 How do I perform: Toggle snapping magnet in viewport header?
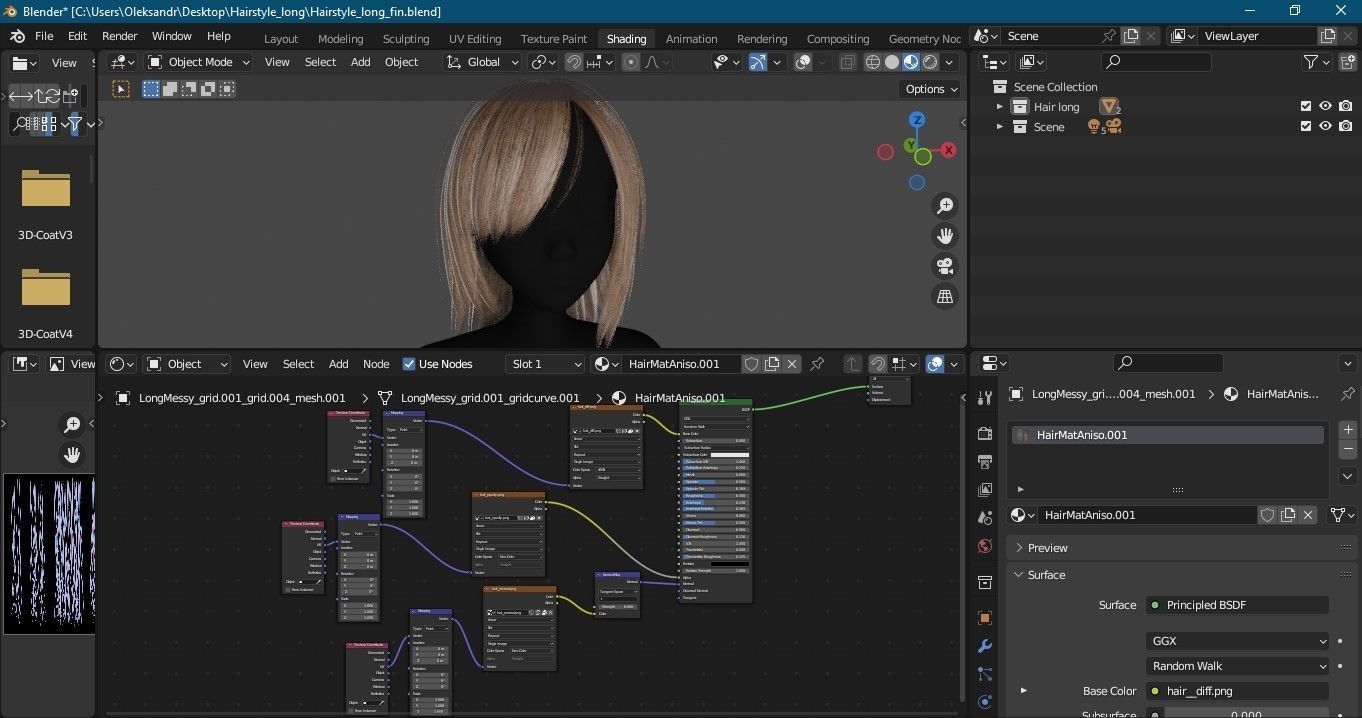574,62
